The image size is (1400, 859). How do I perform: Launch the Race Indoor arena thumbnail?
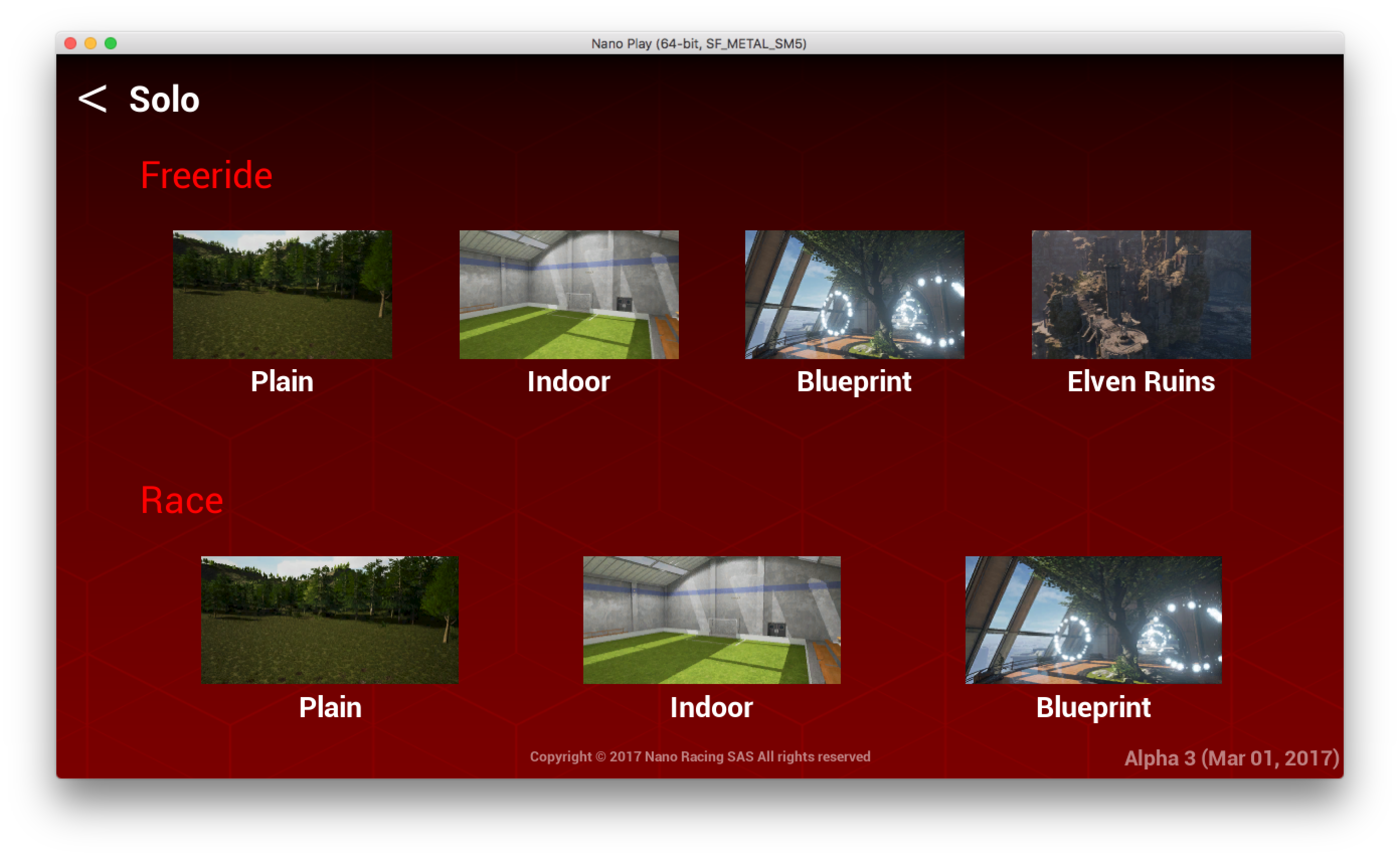point(712,620)
